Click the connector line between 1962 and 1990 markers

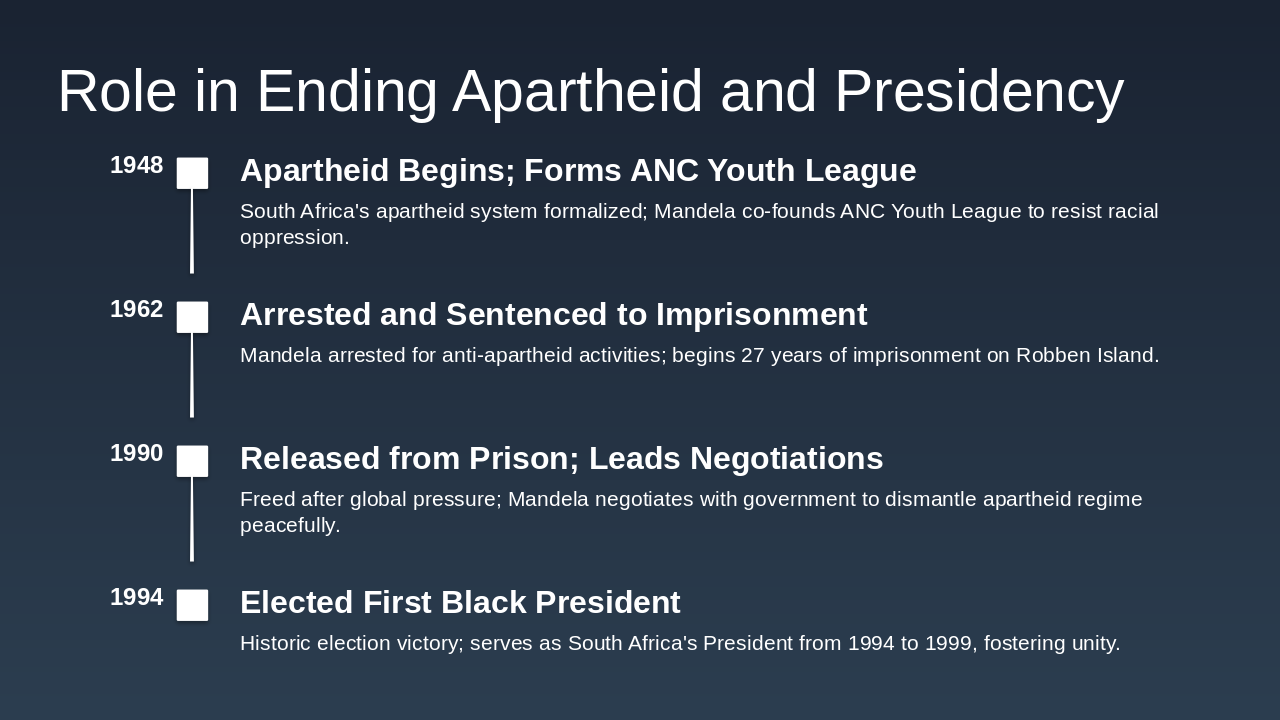192,375
